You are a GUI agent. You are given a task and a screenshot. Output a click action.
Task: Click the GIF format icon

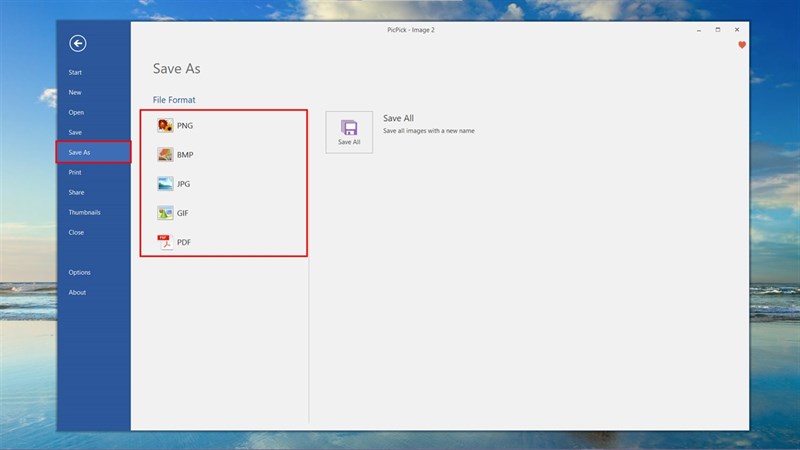165,213
